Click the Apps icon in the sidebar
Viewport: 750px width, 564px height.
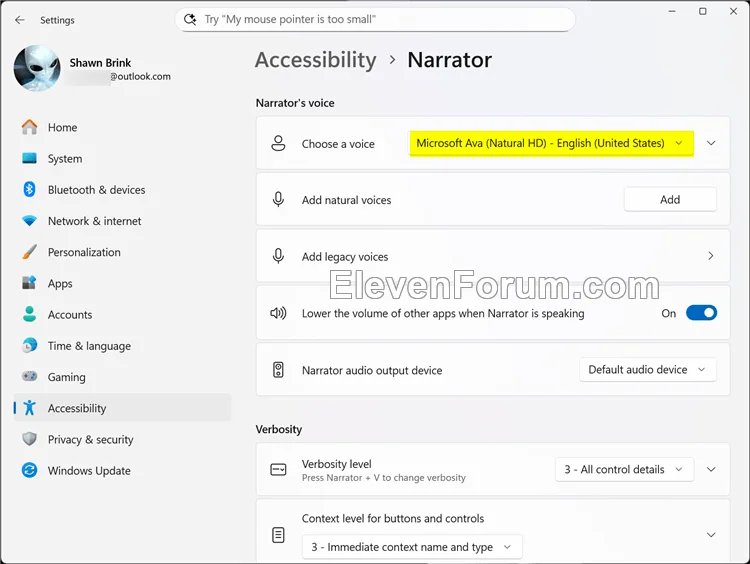(x=30, y=283)
